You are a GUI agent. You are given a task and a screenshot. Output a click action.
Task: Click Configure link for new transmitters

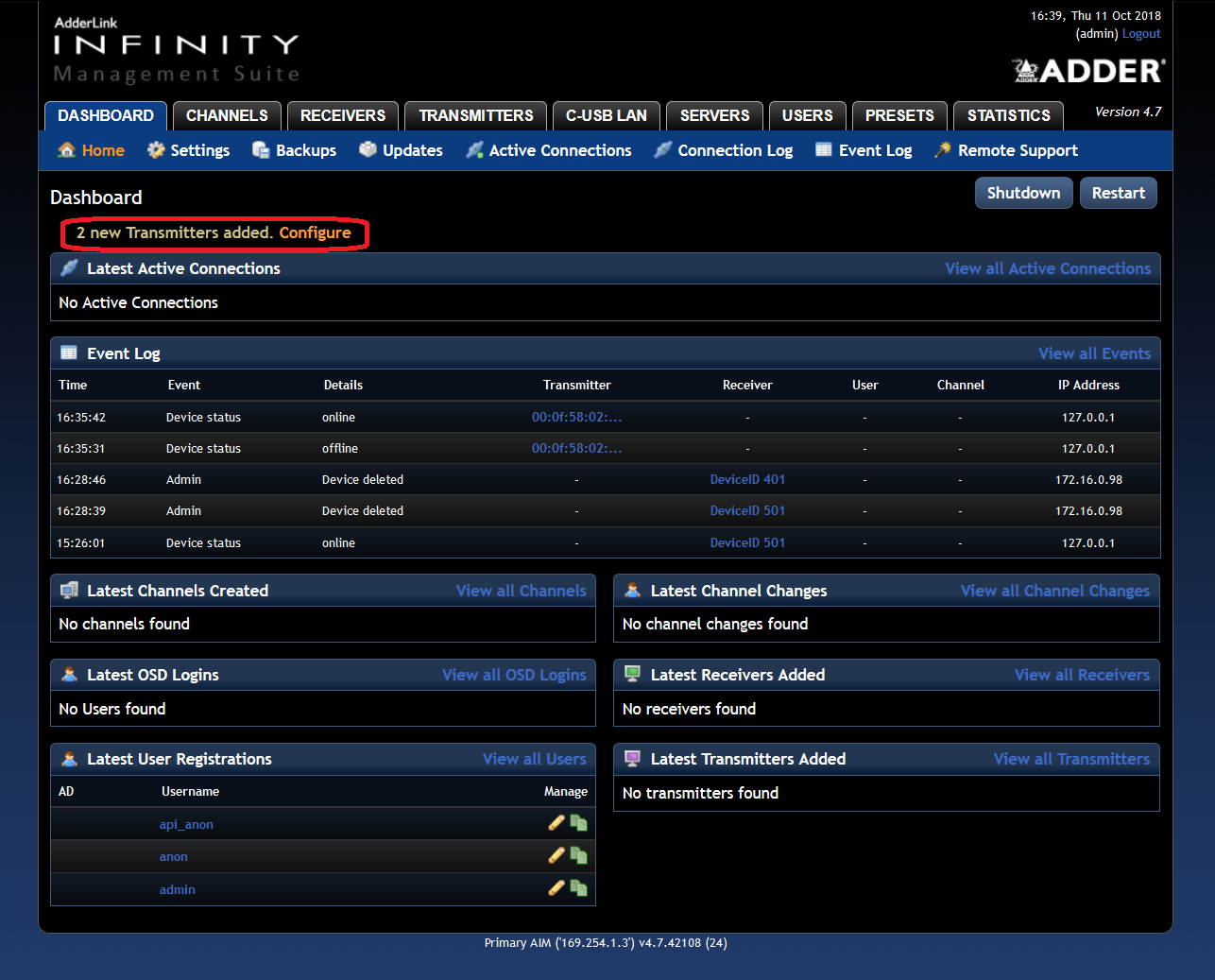coord(315,232)
